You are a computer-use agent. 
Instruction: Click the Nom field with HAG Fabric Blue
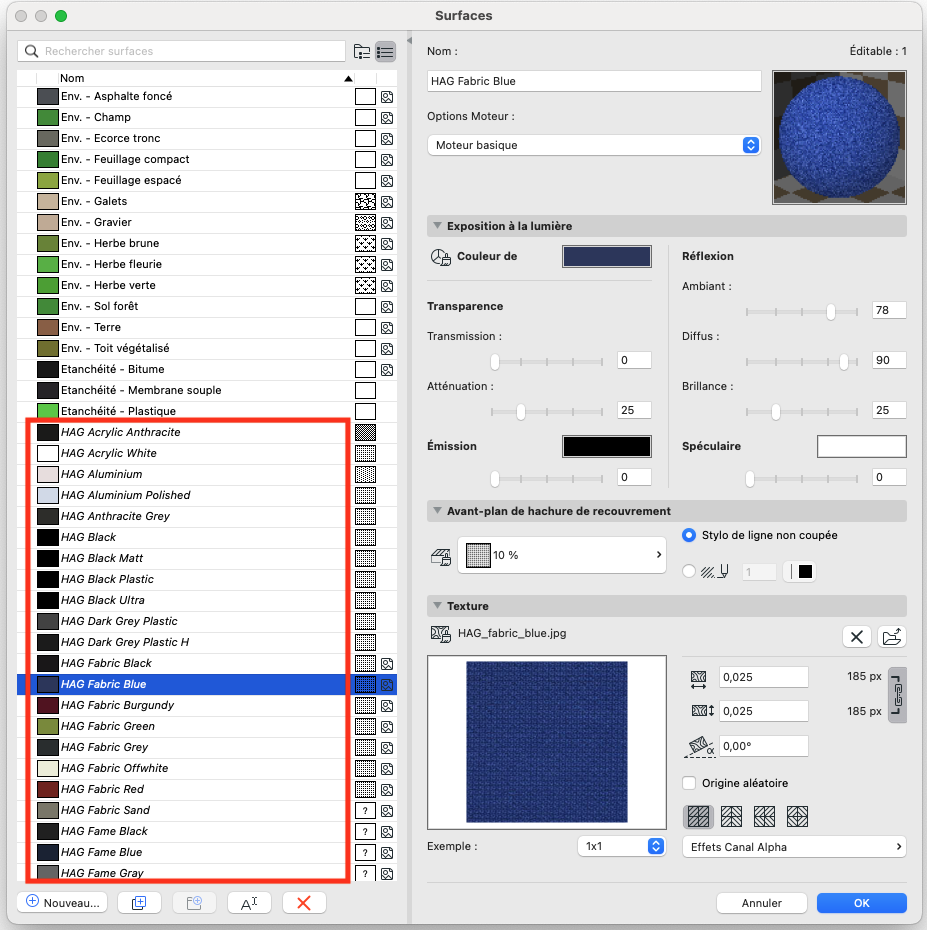coord(594,81)
